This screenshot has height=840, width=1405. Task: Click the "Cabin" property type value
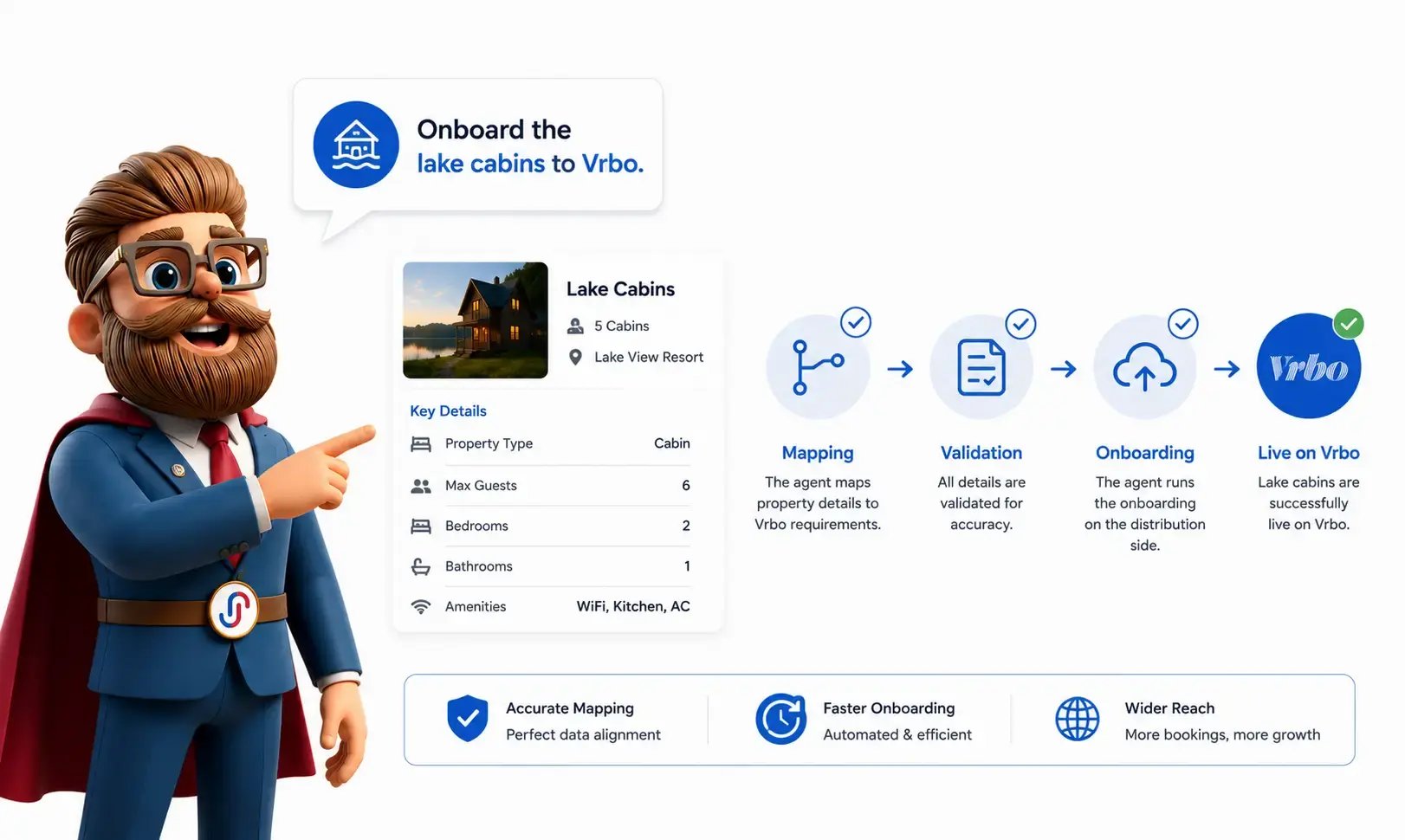pos(672,443)
